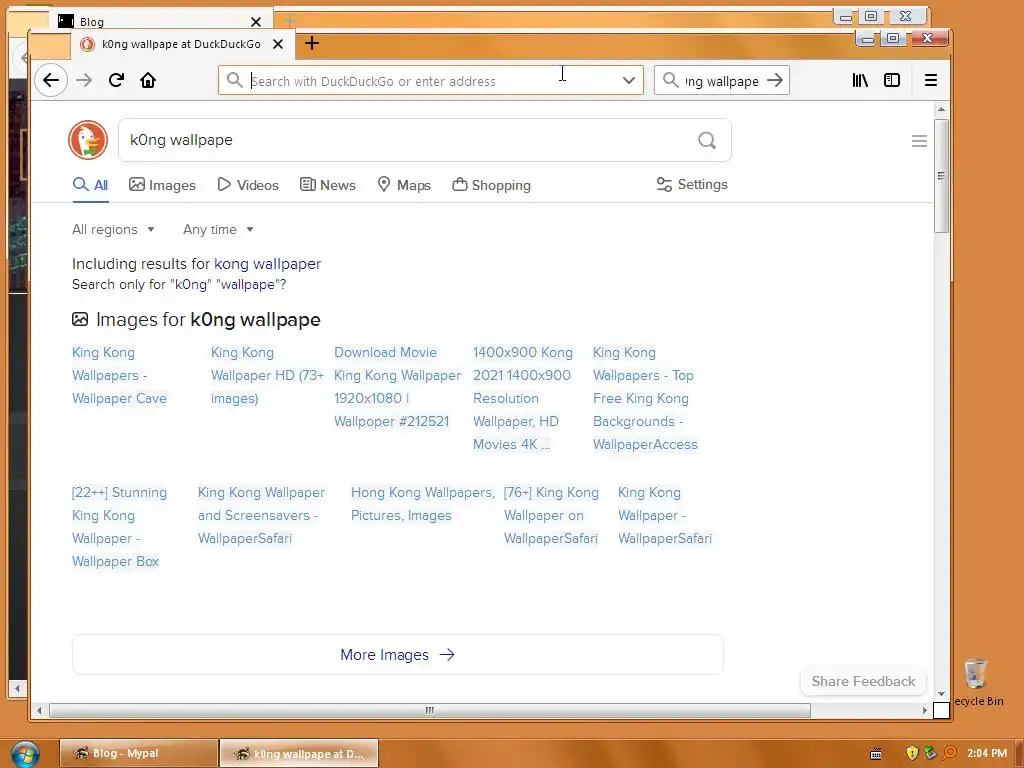Go back to the previous page
Image resolution: width=1024 pixels, height=768 pixels.
(x=51, y=80)
